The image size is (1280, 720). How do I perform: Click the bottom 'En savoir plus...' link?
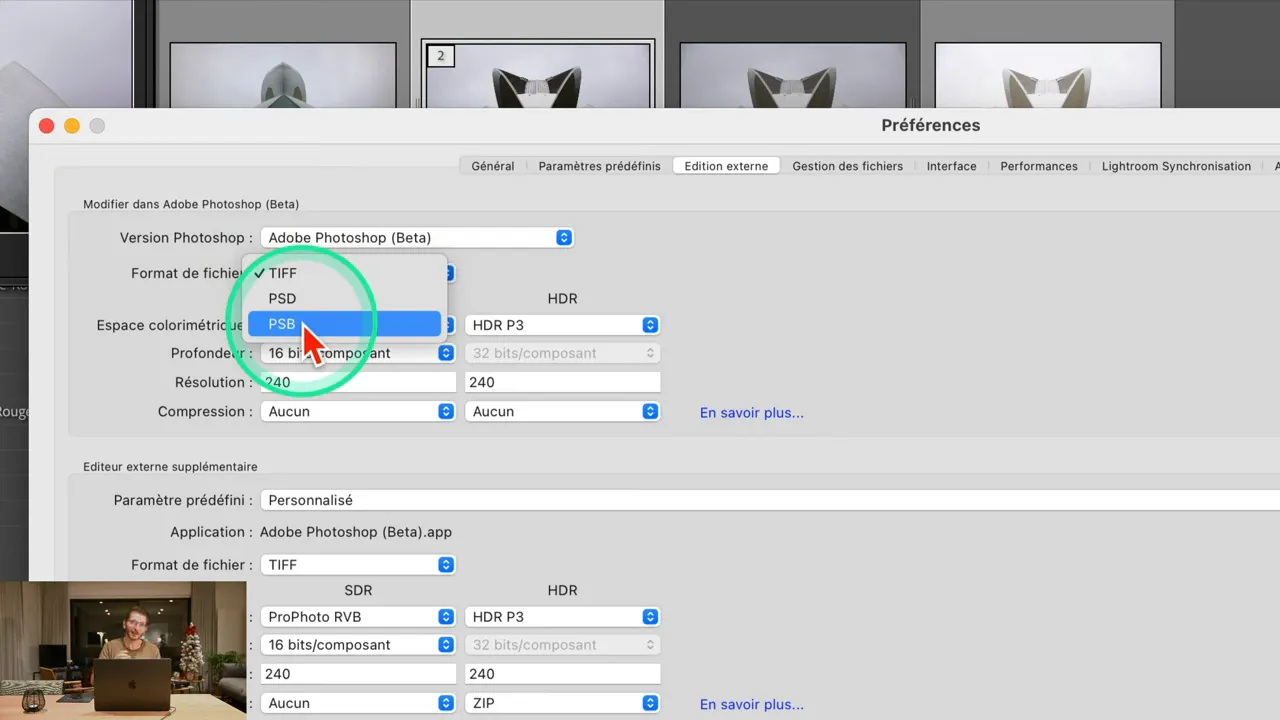point(751,704)
